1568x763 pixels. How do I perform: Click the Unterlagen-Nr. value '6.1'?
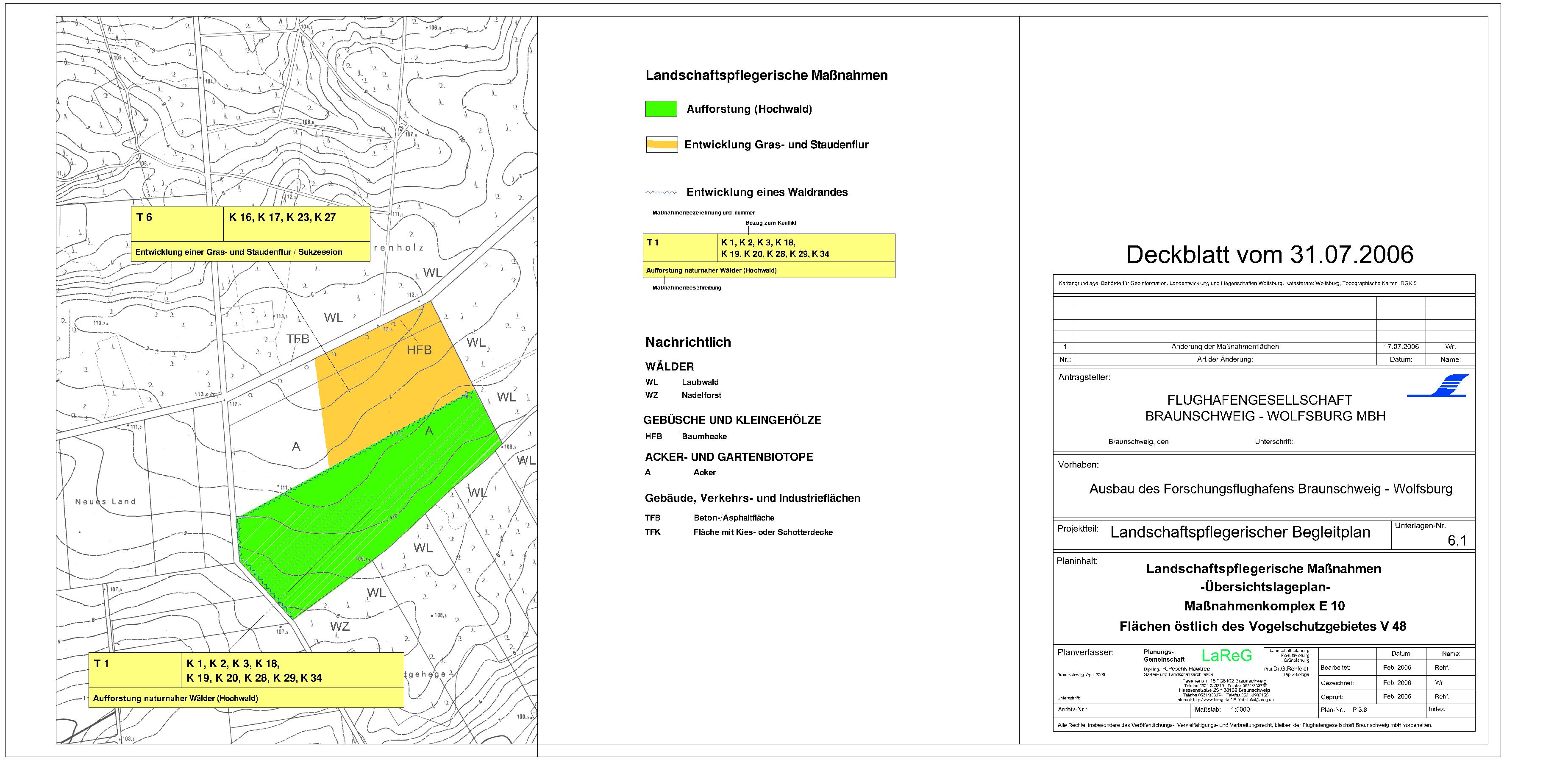pos(1457,541)
